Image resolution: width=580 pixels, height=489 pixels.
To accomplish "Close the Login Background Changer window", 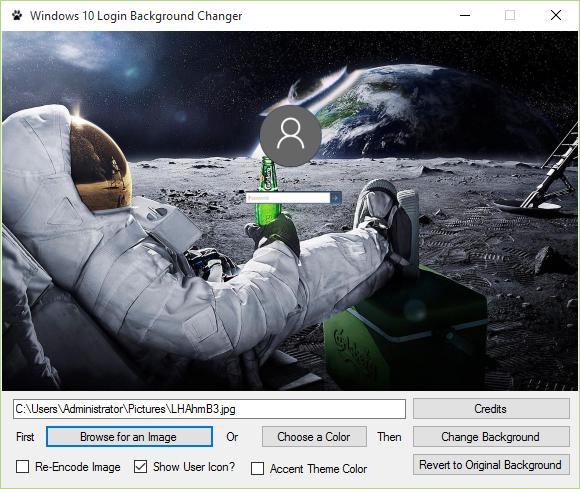I will click(556, 15).
